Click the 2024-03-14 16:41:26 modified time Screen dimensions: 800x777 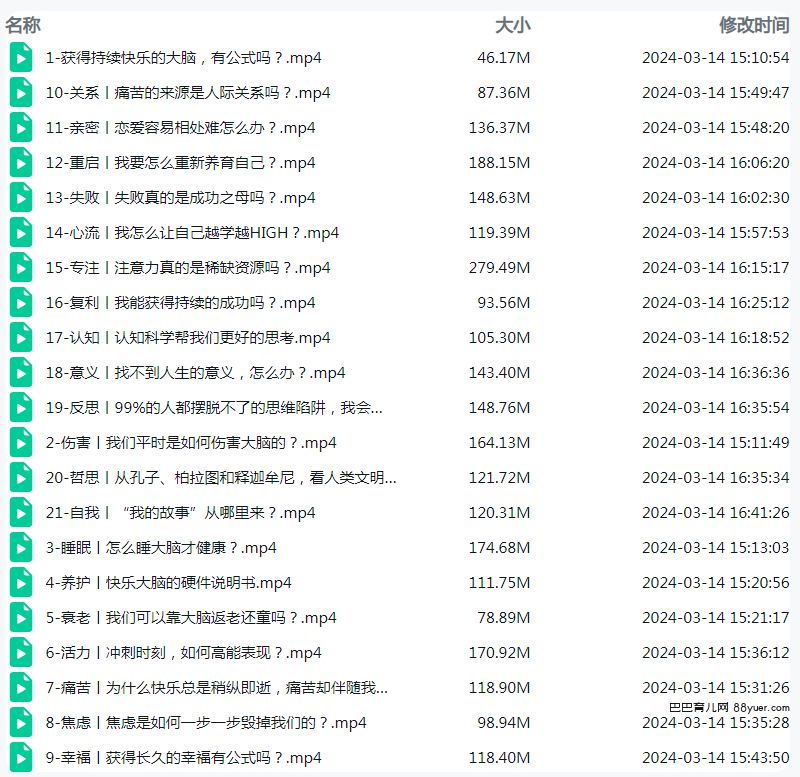(715, 513)
